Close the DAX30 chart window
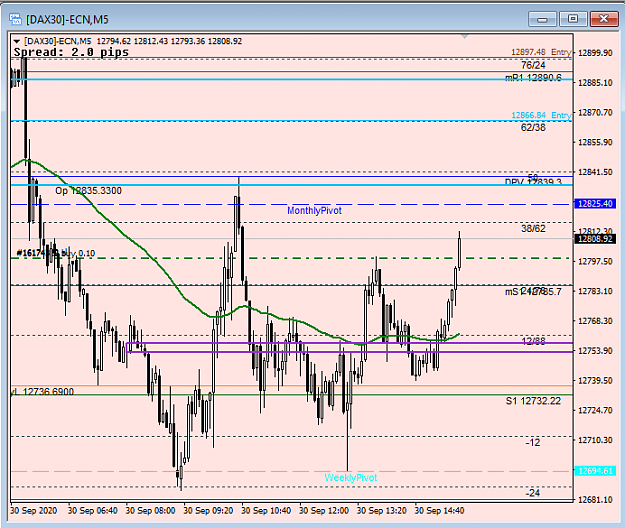 click(604, 19)
